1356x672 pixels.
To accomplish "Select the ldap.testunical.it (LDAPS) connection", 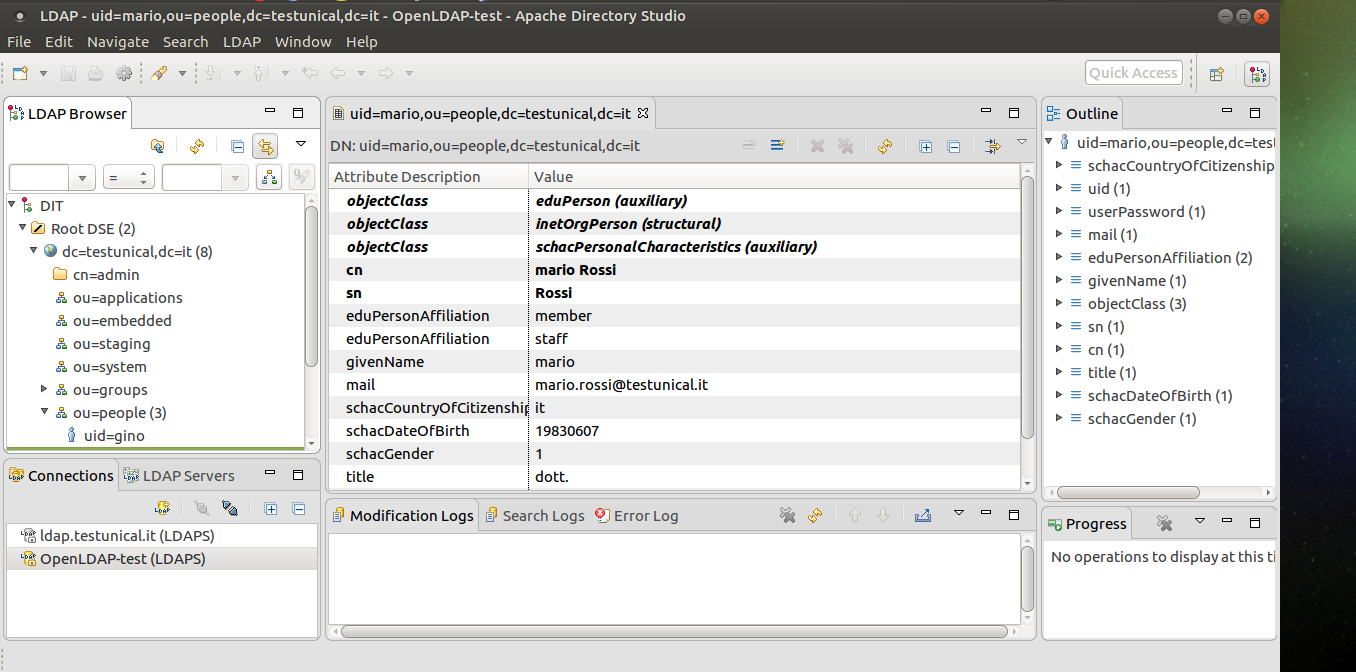I will pos(162,536).
